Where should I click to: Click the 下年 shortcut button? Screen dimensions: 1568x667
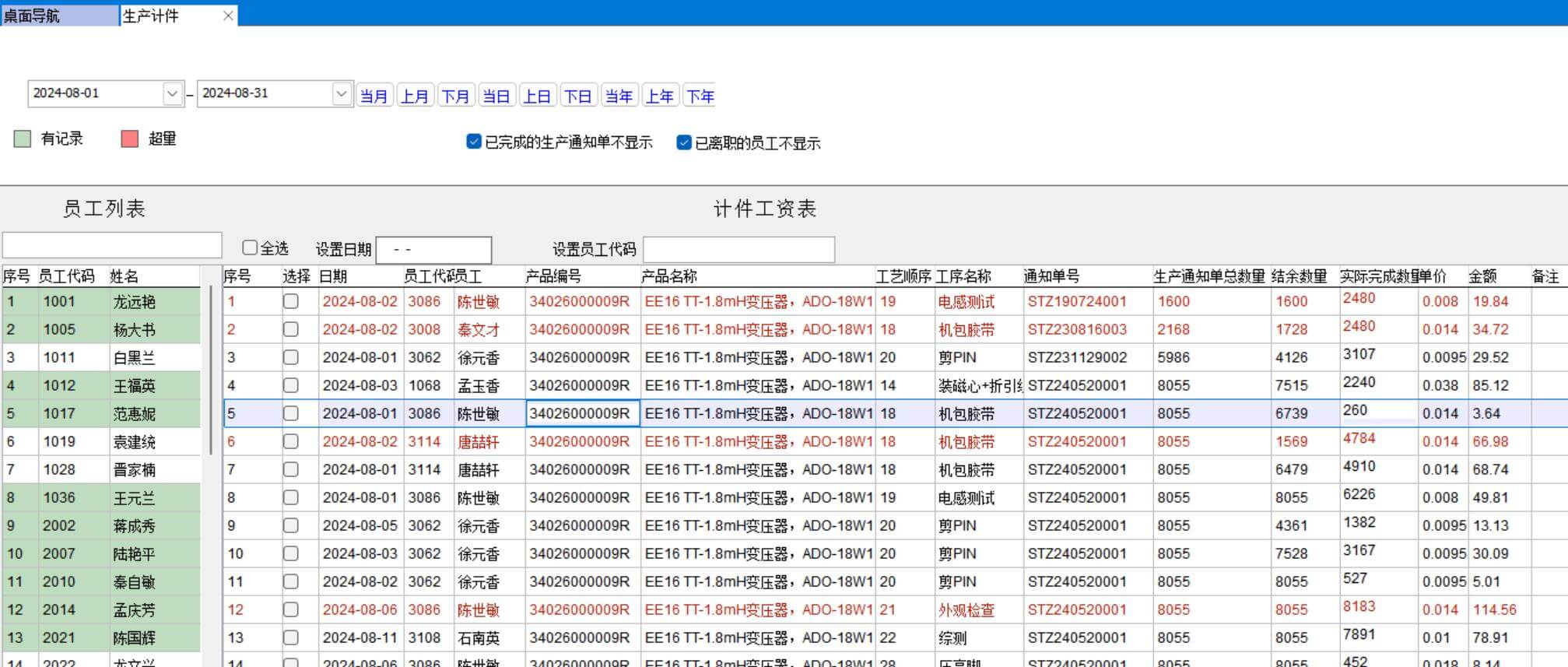700,96
